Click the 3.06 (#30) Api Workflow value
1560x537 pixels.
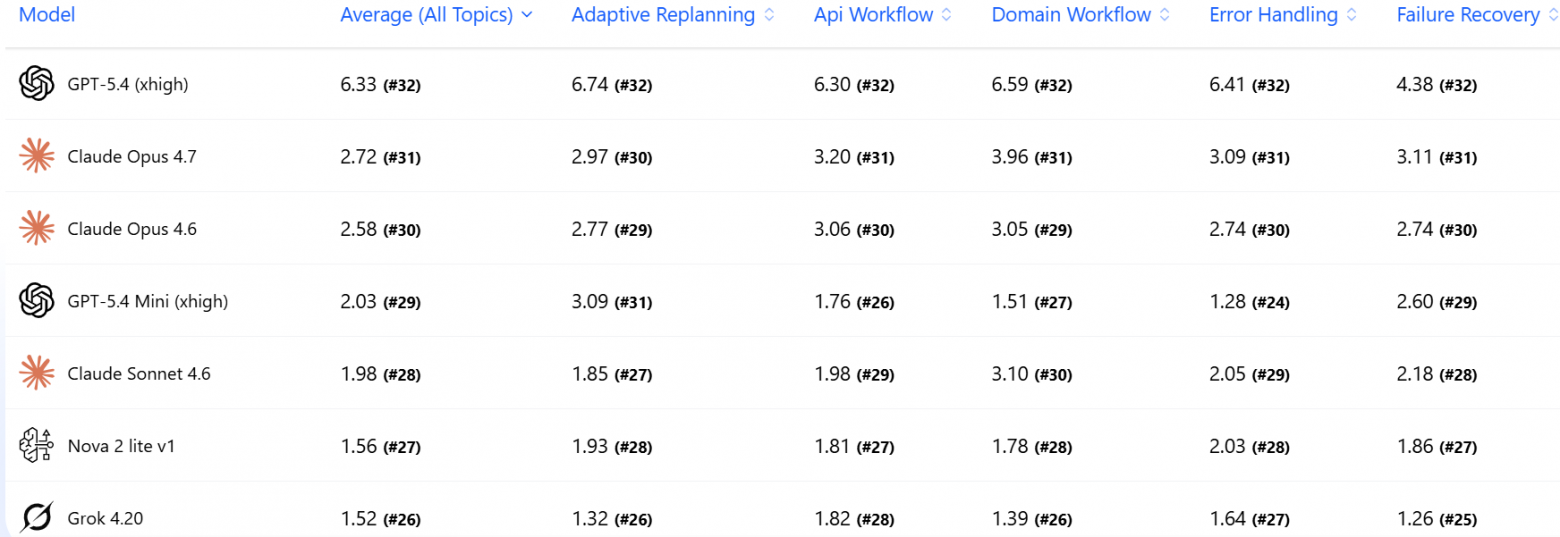click(854, 229)
